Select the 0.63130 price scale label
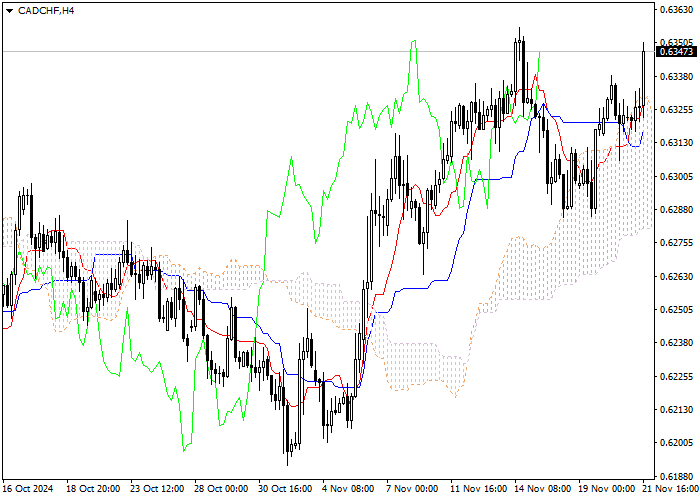 [x=676, y=143]
